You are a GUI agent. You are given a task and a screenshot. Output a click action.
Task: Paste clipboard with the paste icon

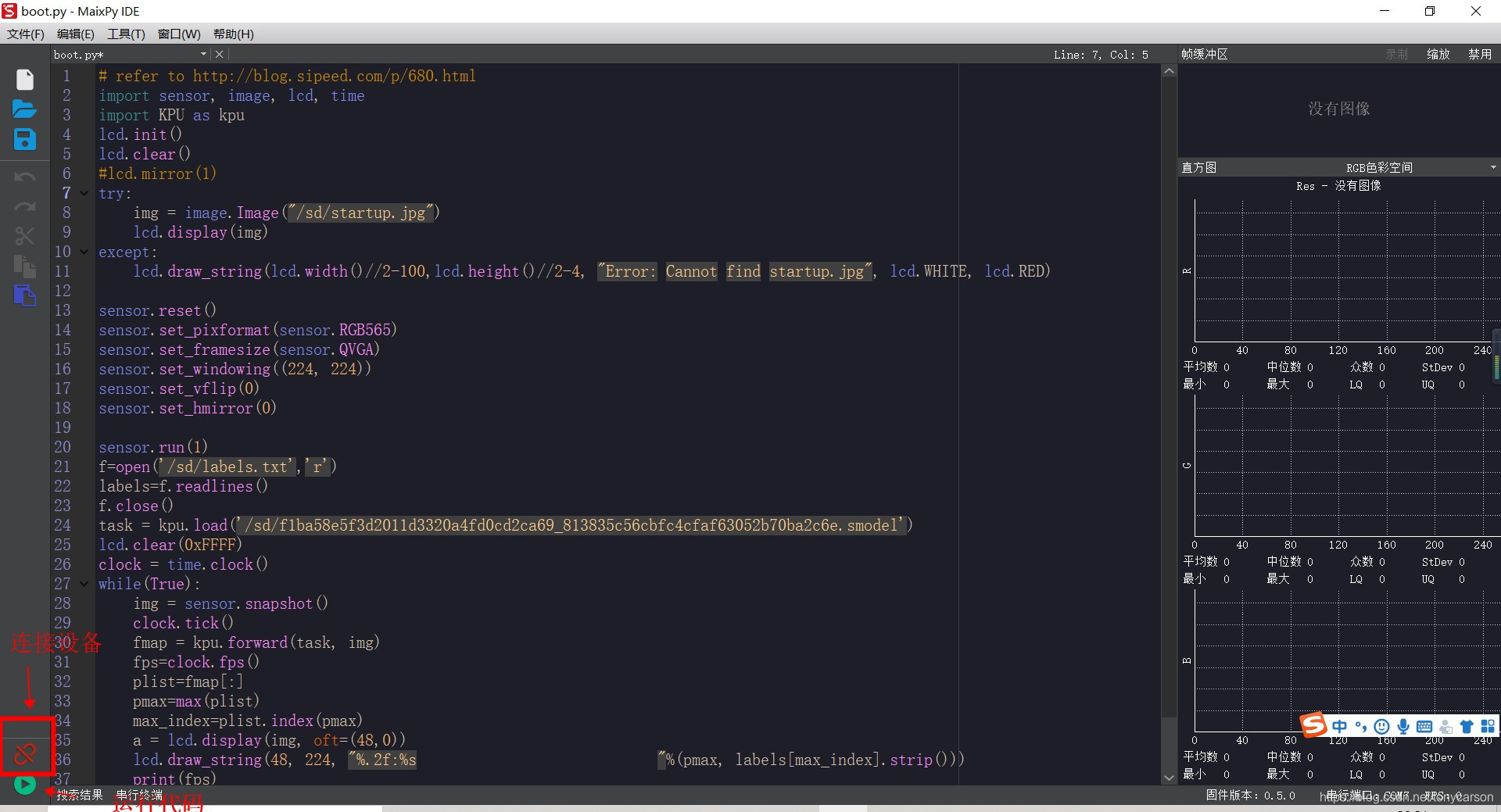(x=25, y=295)
